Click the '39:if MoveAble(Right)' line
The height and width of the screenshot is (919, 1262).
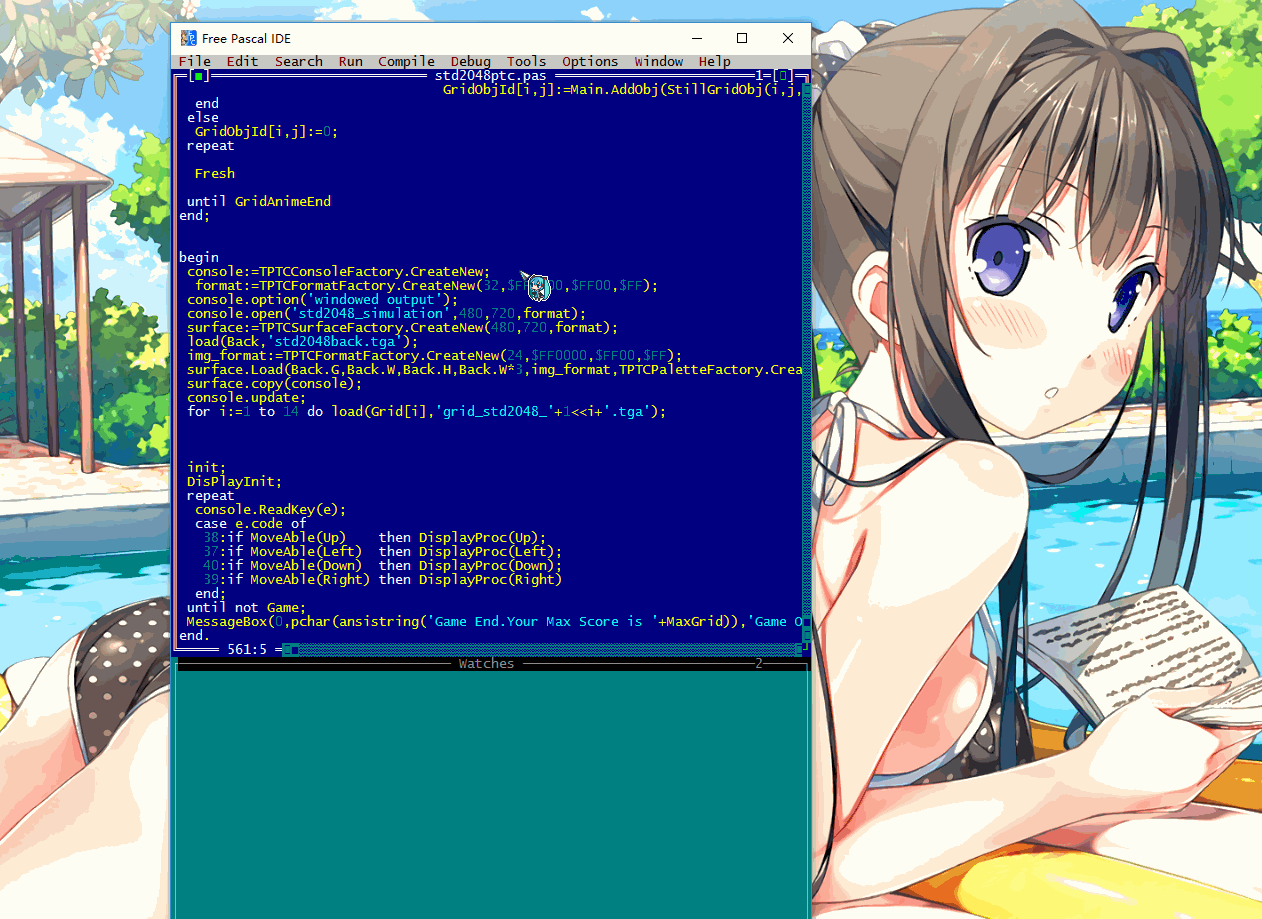click(382, 579)
